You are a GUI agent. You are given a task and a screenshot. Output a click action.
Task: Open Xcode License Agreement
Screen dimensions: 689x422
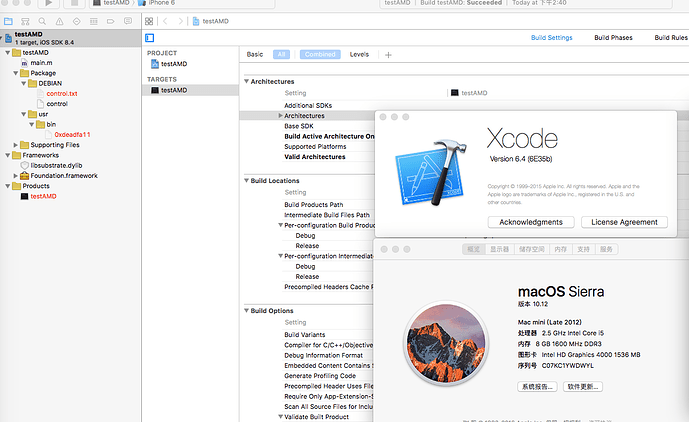pos(624,222)
